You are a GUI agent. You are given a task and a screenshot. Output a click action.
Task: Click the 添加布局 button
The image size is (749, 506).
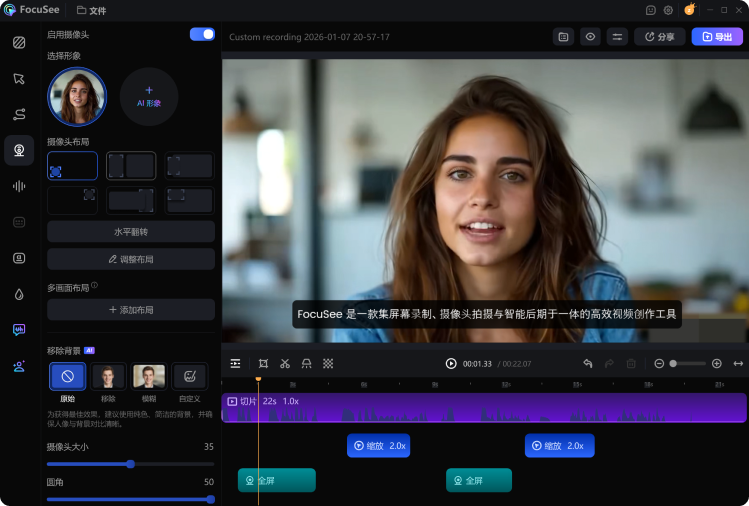[x=131, y=310]
